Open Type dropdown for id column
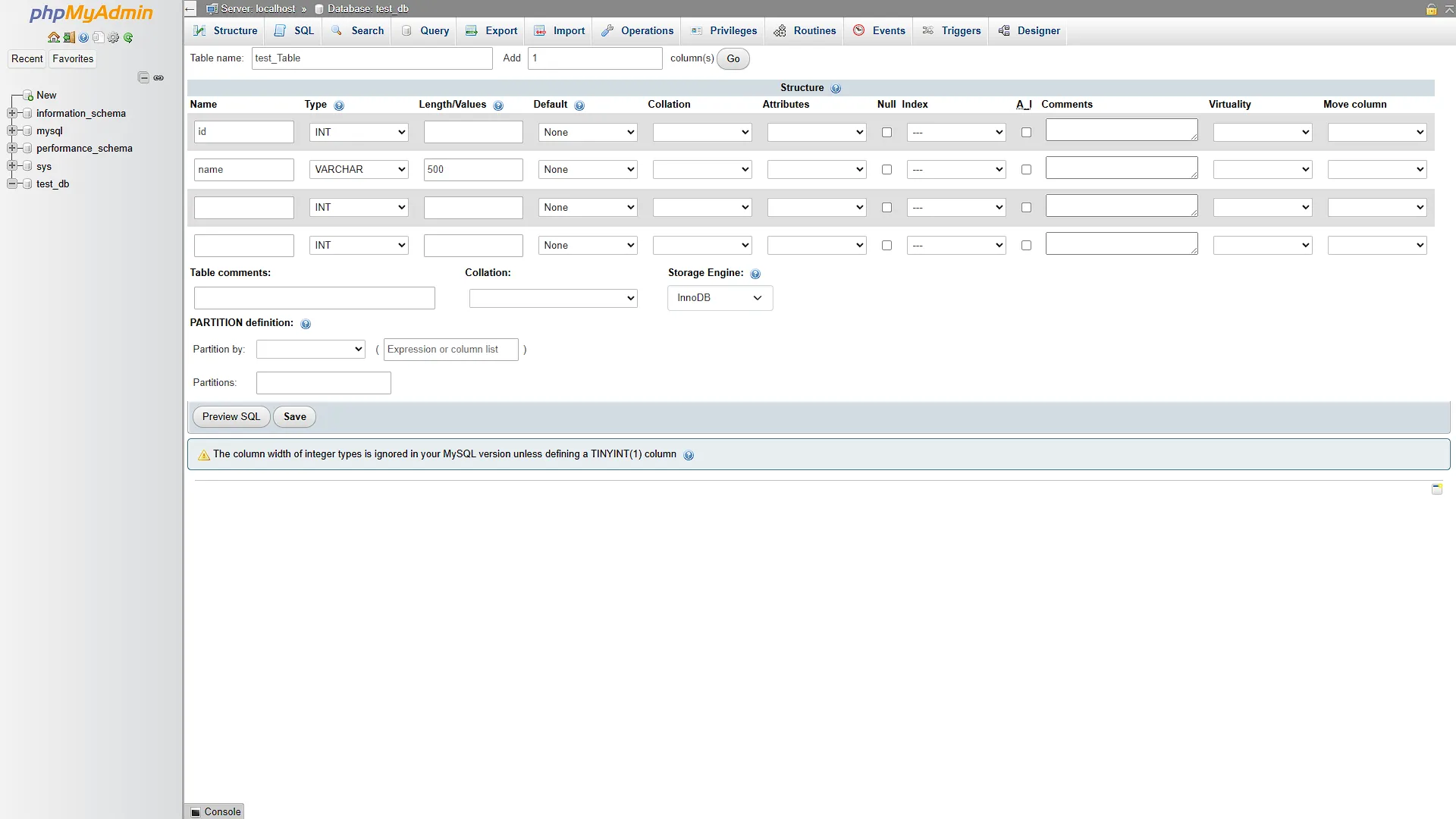Image resolution: width=1456 pixels, height=819 pixels. coord(359,132)
